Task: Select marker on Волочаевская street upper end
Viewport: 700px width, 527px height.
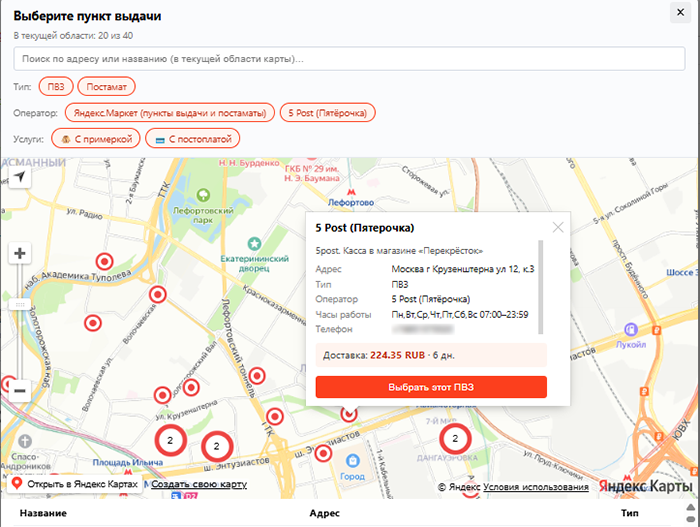Action: pyautogui.click(x=158, y=295)
